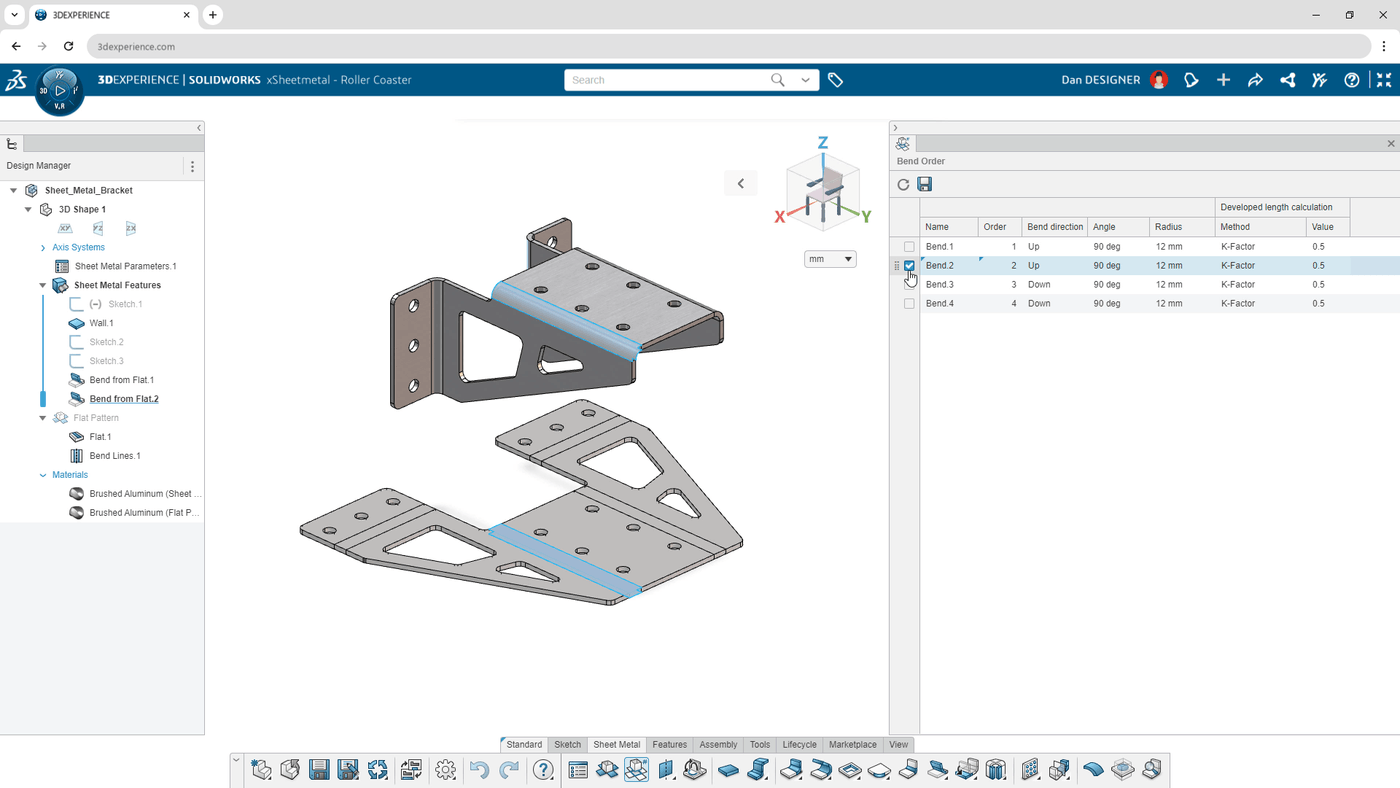1400x788 pixels.
Task: Open the Flat Pattern tool on the toolbar
Action: tap(636, 769)
